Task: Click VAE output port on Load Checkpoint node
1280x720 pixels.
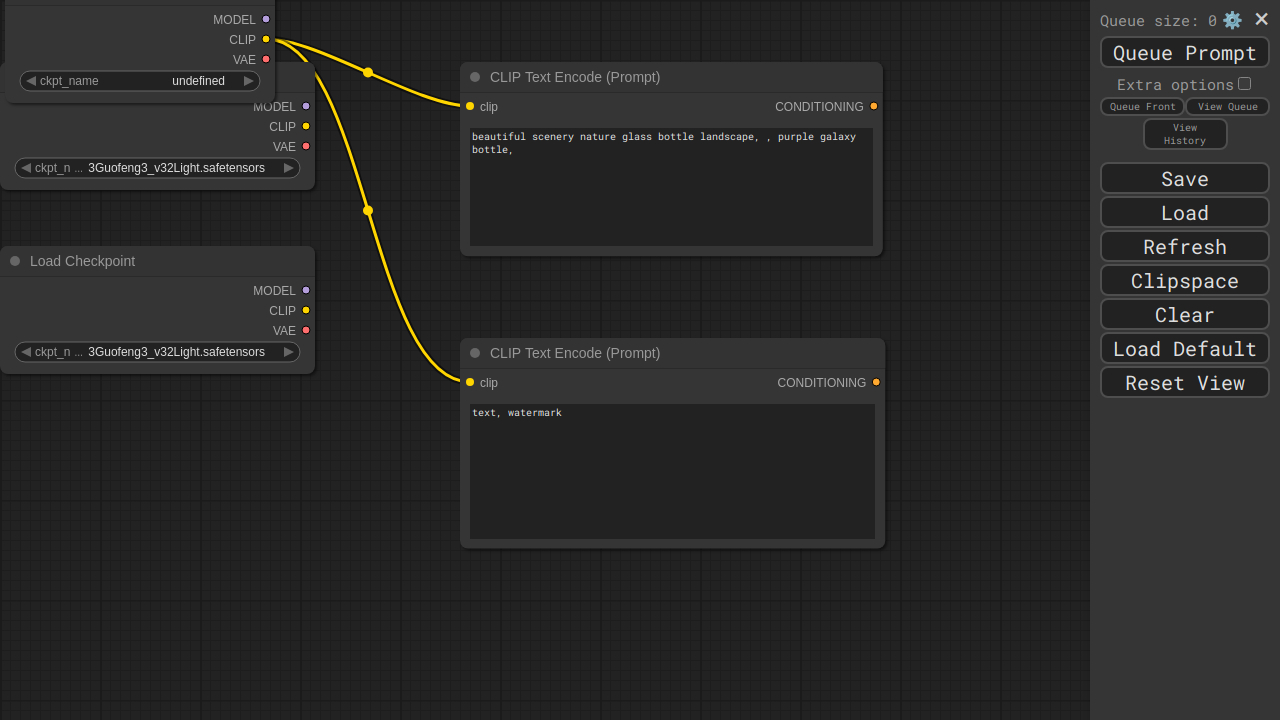Action: pyautogui.click(x=306, y=330)
